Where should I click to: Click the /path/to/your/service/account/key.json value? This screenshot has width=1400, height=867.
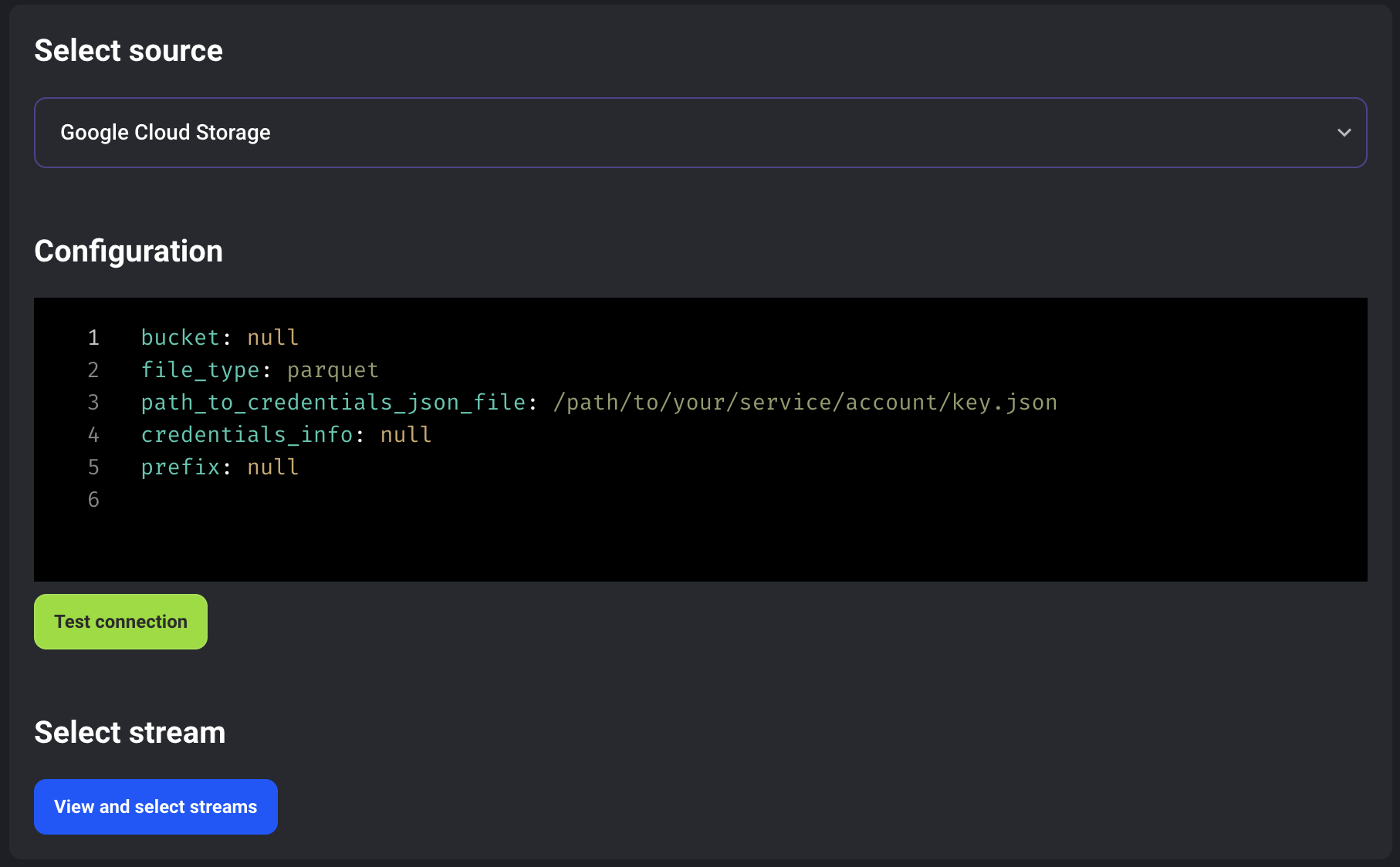805,403
